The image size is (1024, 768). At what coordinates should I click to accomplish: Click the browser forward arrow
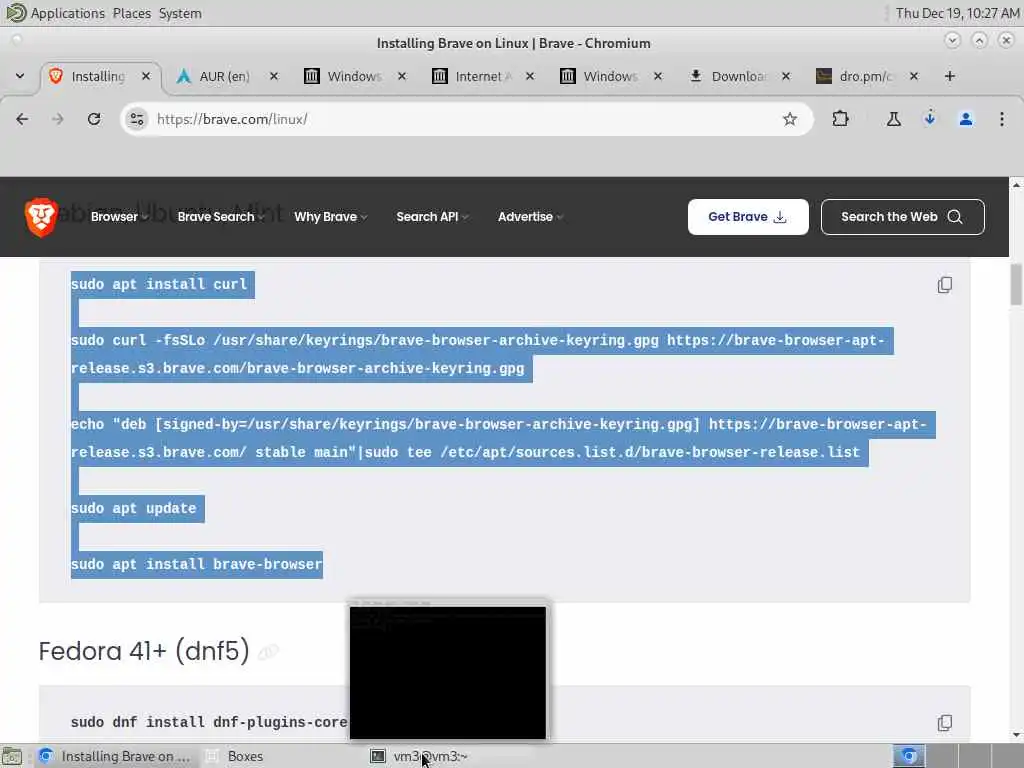click(57, 119)
